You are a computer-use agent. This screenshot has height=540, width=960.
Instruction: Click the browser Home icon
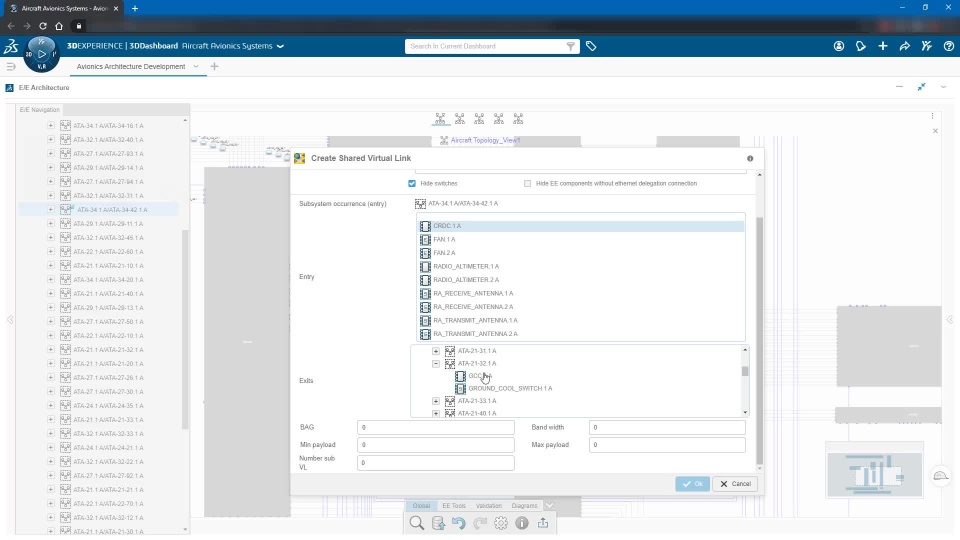click(x=59, y=26)
